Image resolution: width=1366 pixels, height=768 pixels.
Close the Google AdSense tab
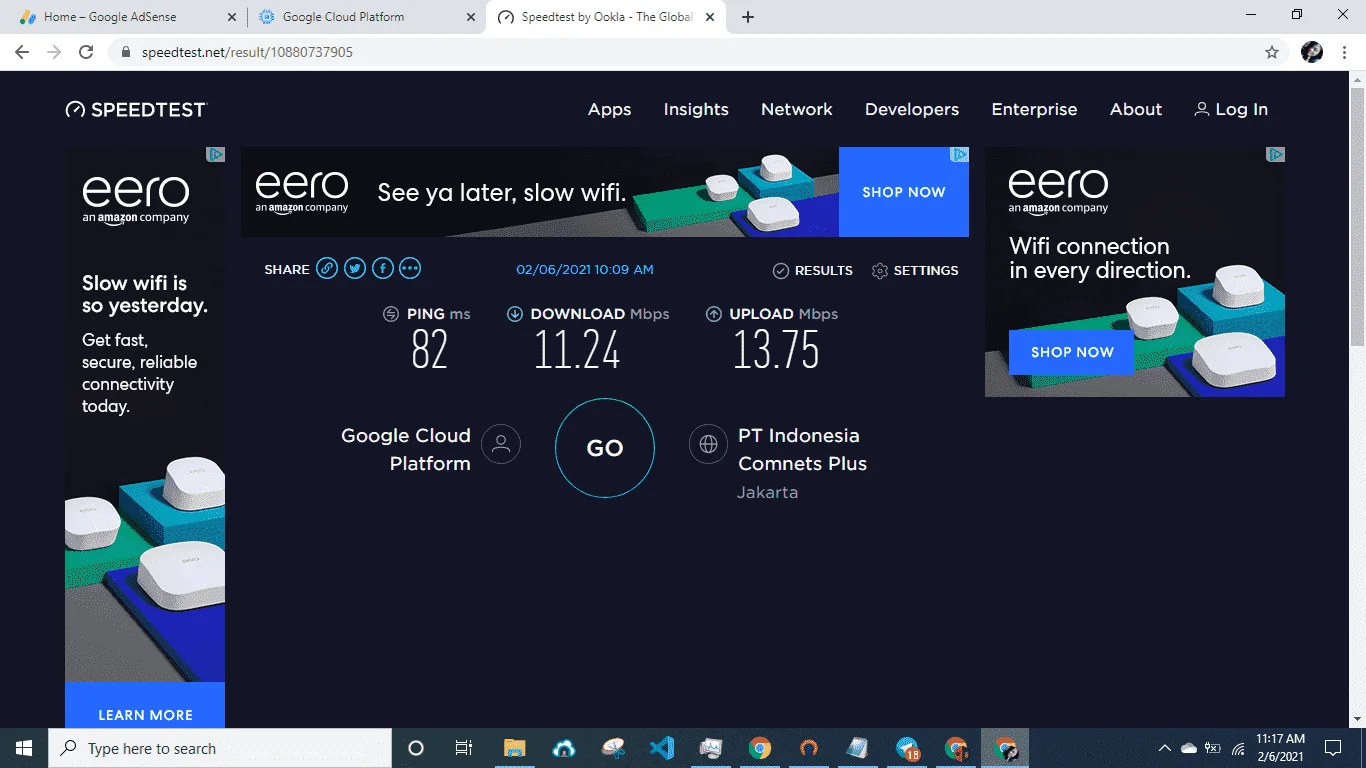coord(232,17)
